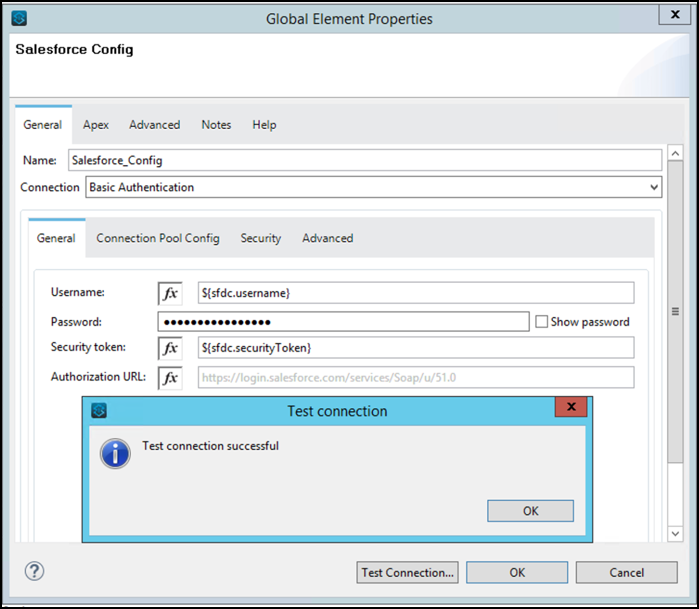Open the connection's Advanced tab
The width and height of the screenshot is (699, 609).
tap(328, 238)
